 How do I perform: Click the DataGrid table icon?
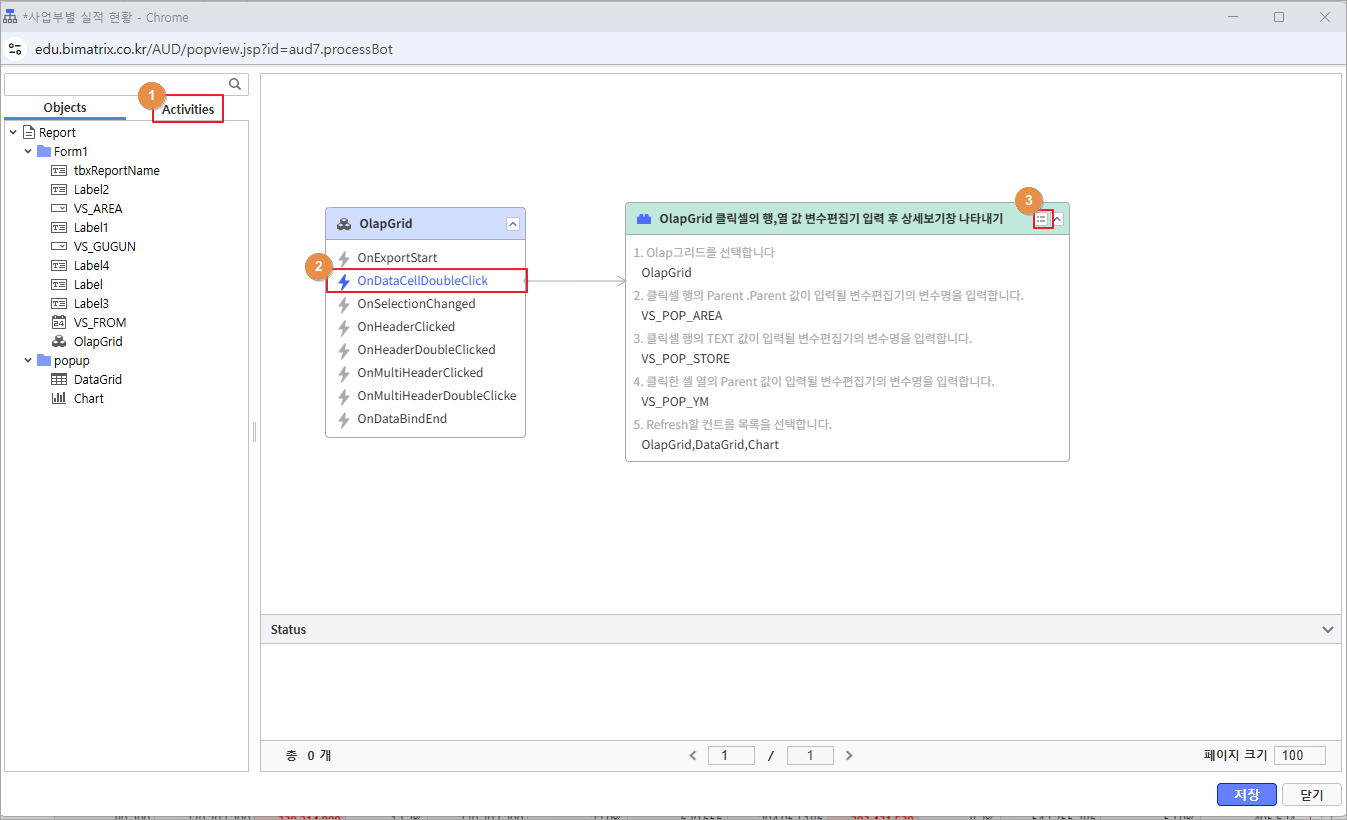(x=58, y=380)
